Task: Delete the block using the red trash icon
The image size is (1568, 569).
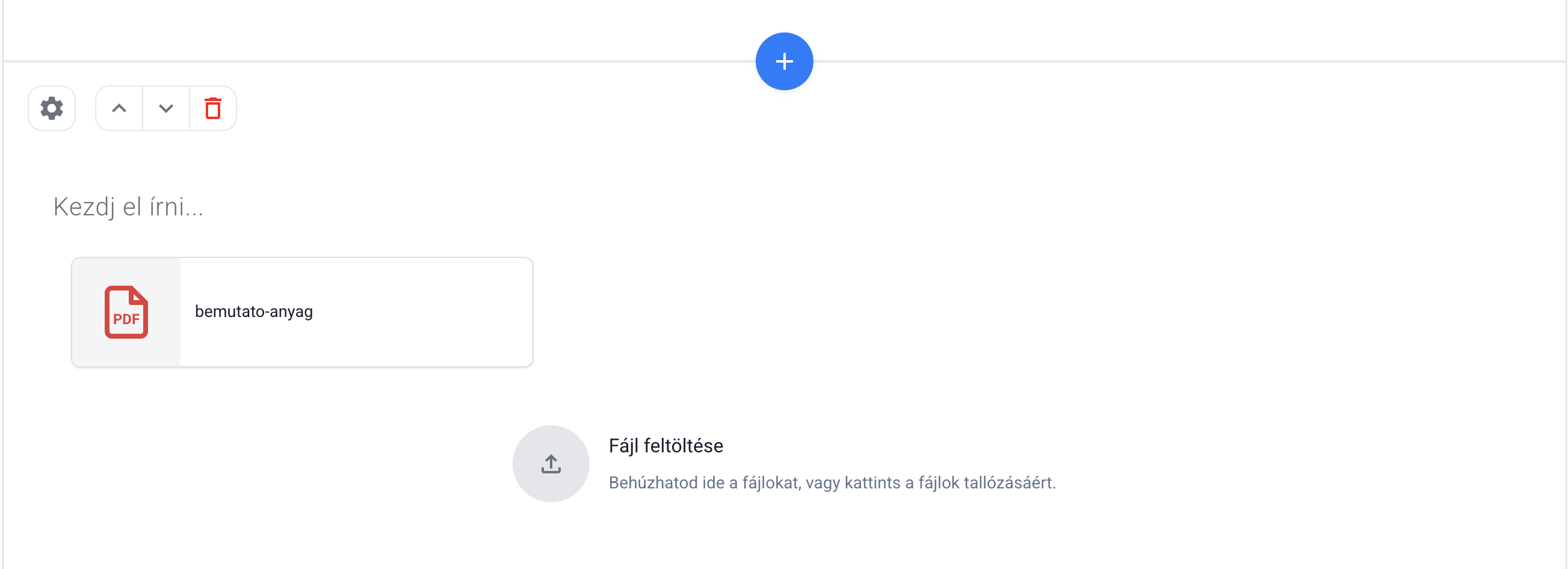Action: [x=213, y=108]
